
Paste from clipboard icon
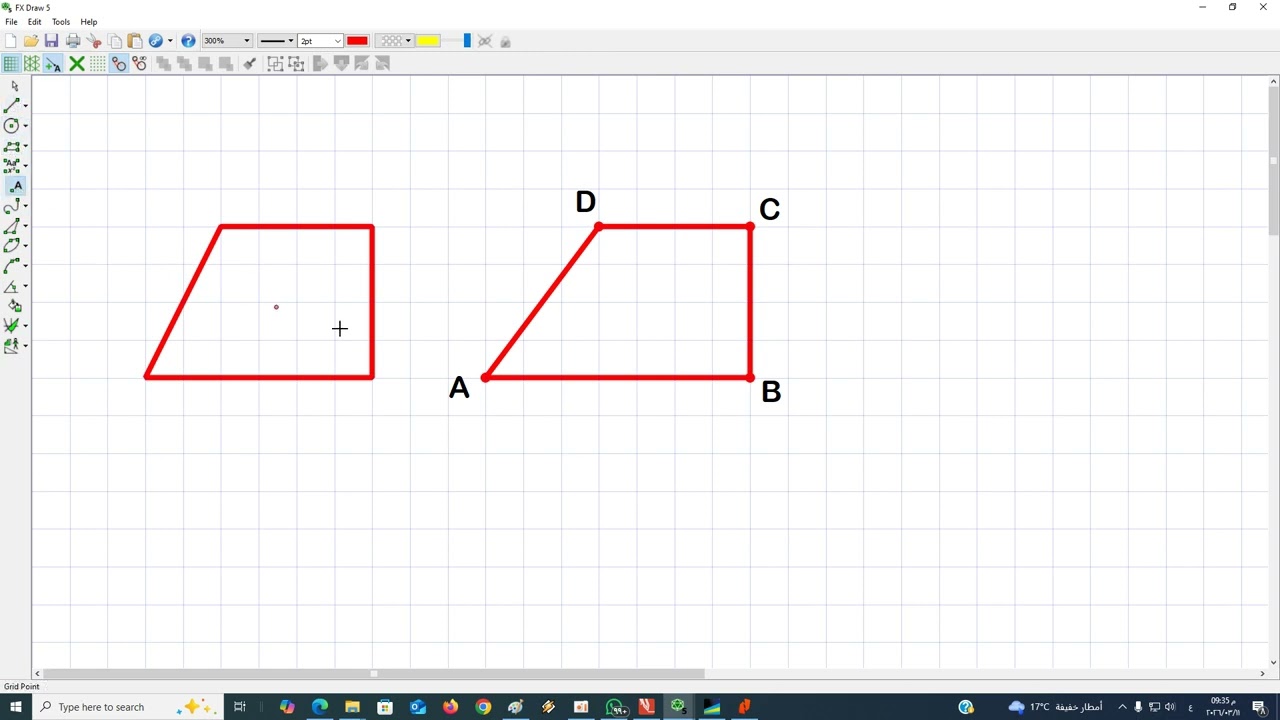pos(134,41)
